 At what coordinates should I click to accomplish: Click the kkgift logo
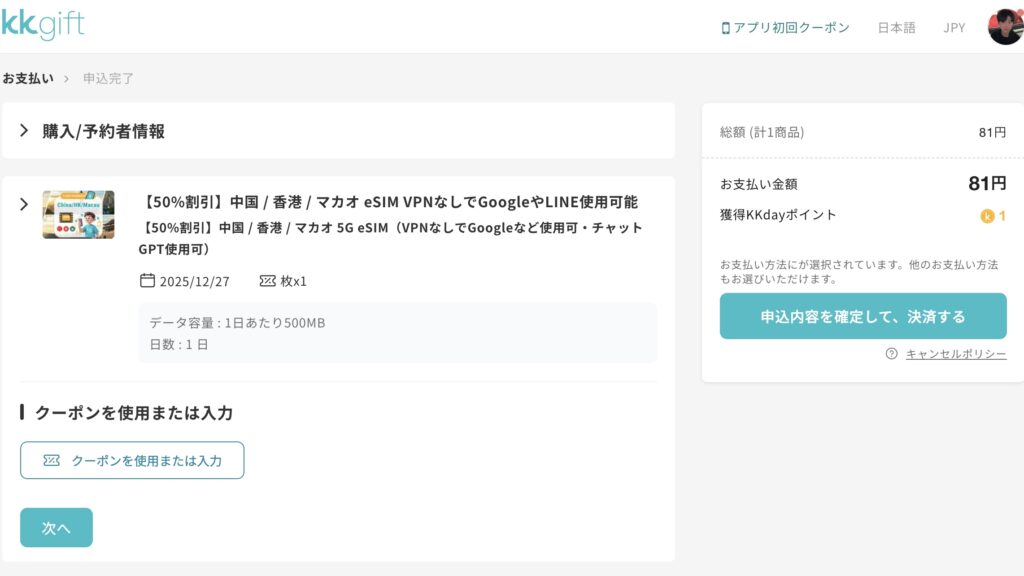click(x=42, y=25)
